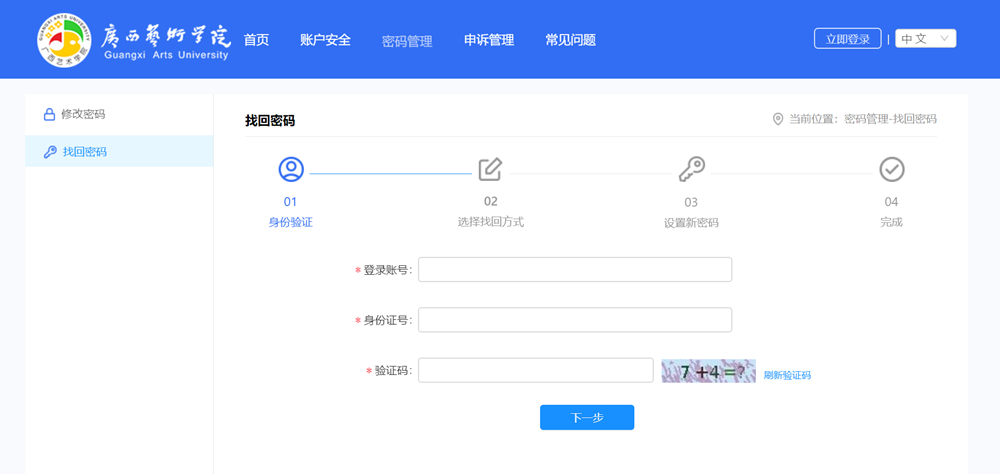Screen dimensions: 1000x474
Task: Click the lock icon beside 修改密码
Action: point(48,114)
